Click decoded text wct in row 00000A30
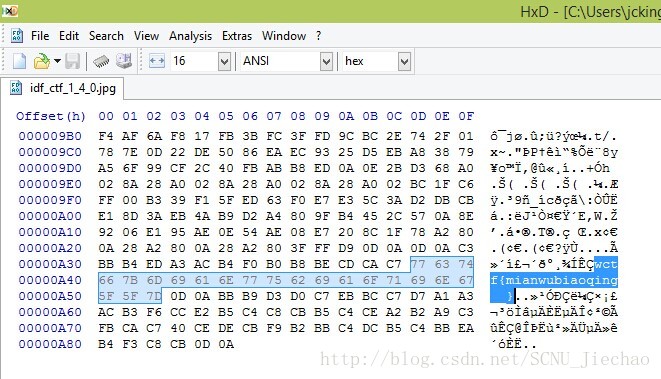 tap(606, 264)
